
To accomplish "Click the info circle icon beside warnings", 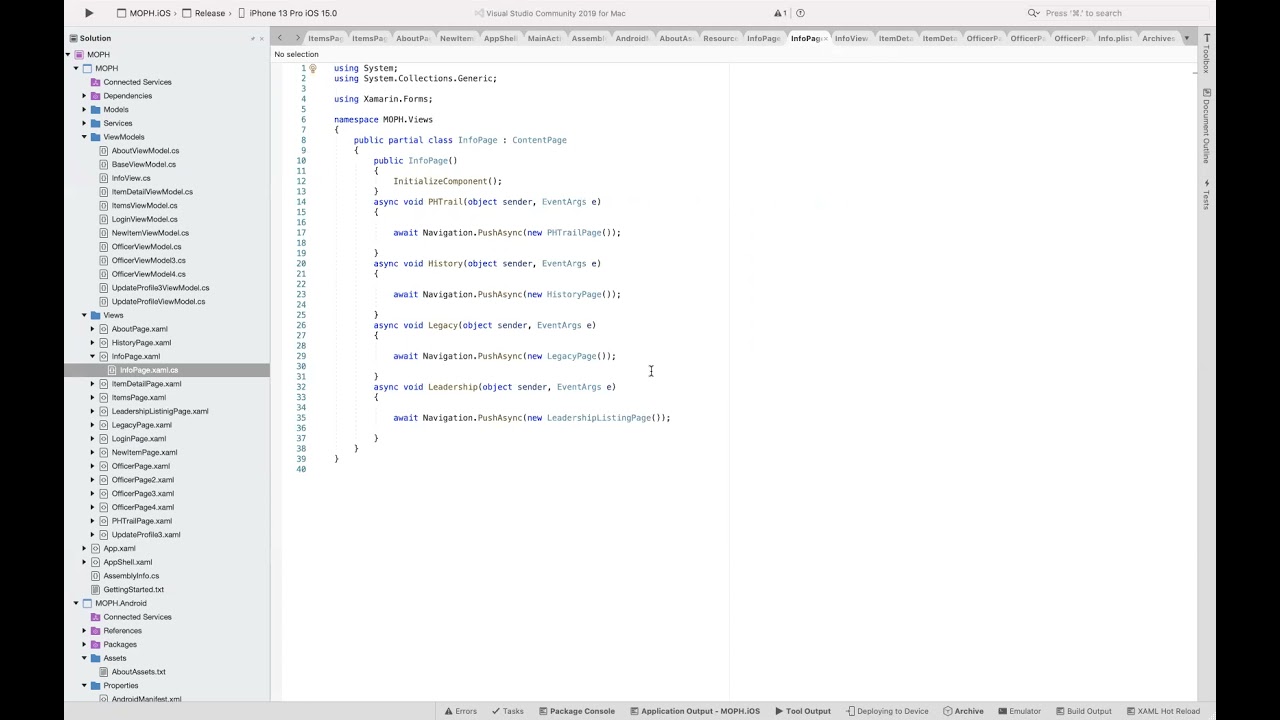I will click(800, 13).
